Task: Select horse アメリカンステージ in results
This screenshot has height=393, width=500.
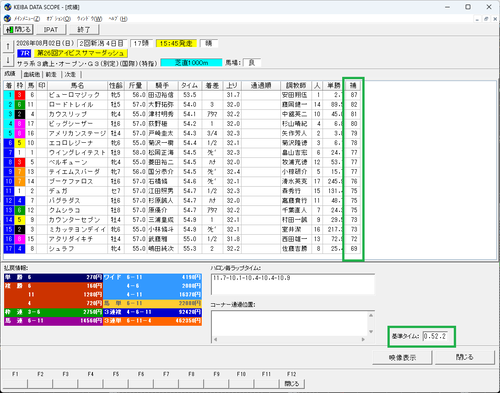Action: pyautogui.click(x=77, y=134)
